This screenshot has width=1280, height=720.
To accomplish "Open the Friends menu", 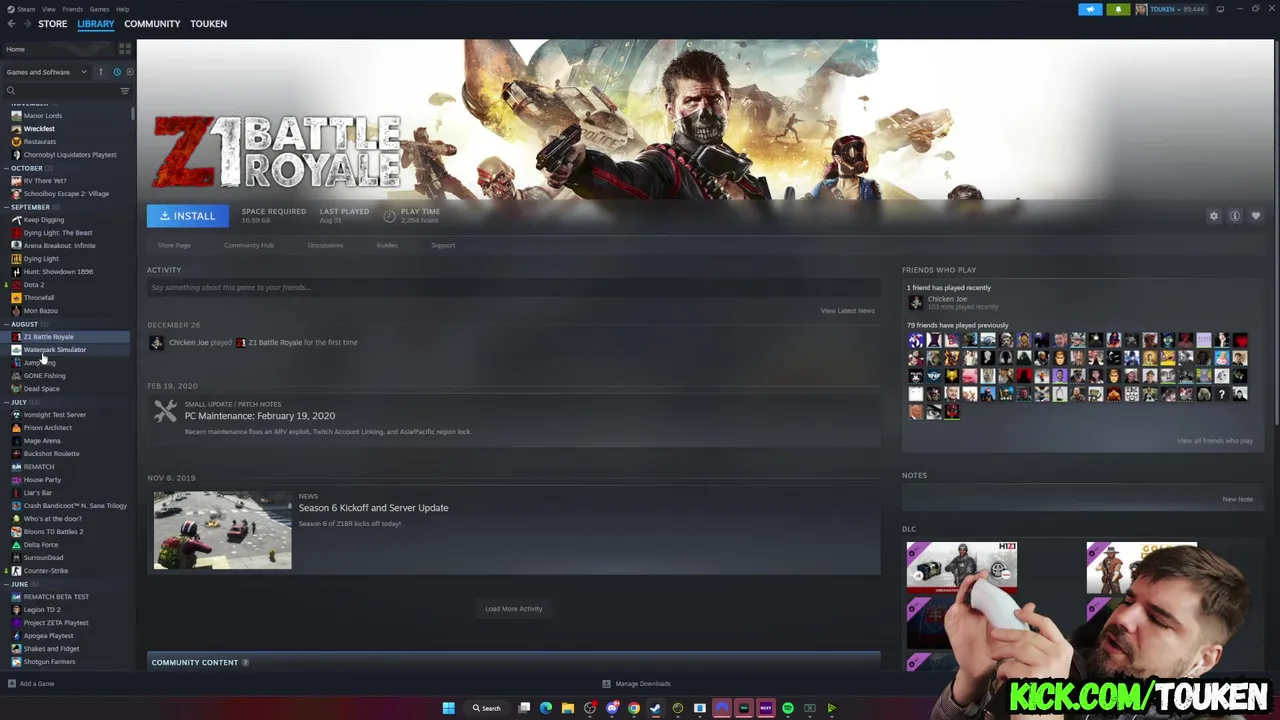I will (x=73, y=9).
